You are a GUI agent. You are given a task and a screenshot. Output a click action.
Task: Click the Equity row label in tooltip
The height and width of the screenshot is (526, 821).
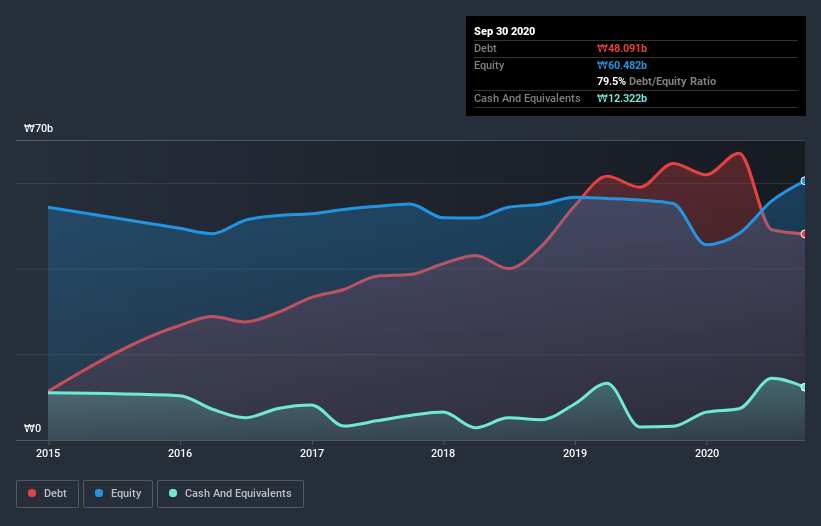click(x=489, y=65)
